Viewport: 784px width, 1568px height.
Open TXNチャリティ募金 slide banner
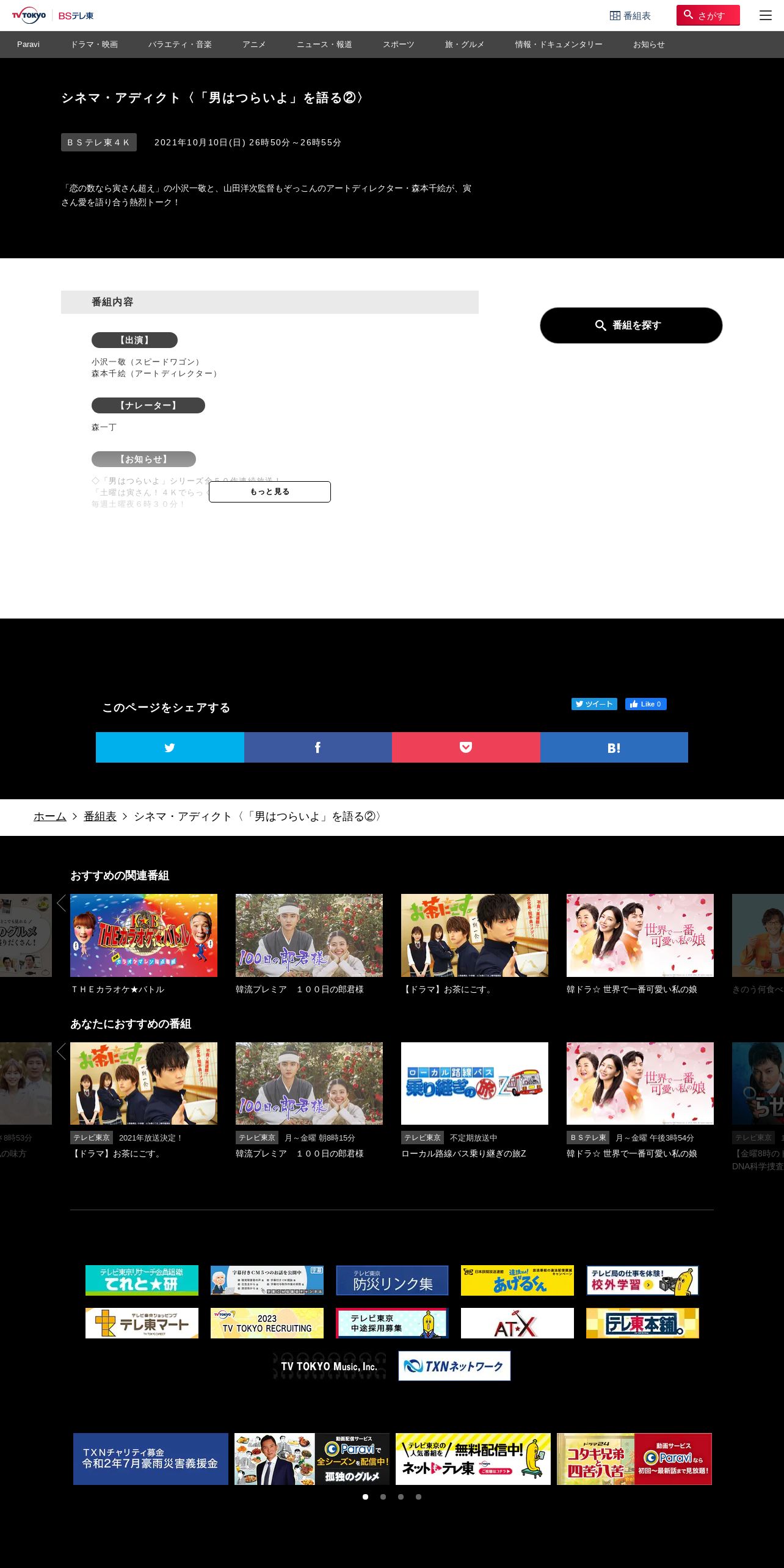pyautogui.click(x=151, y=1459)
